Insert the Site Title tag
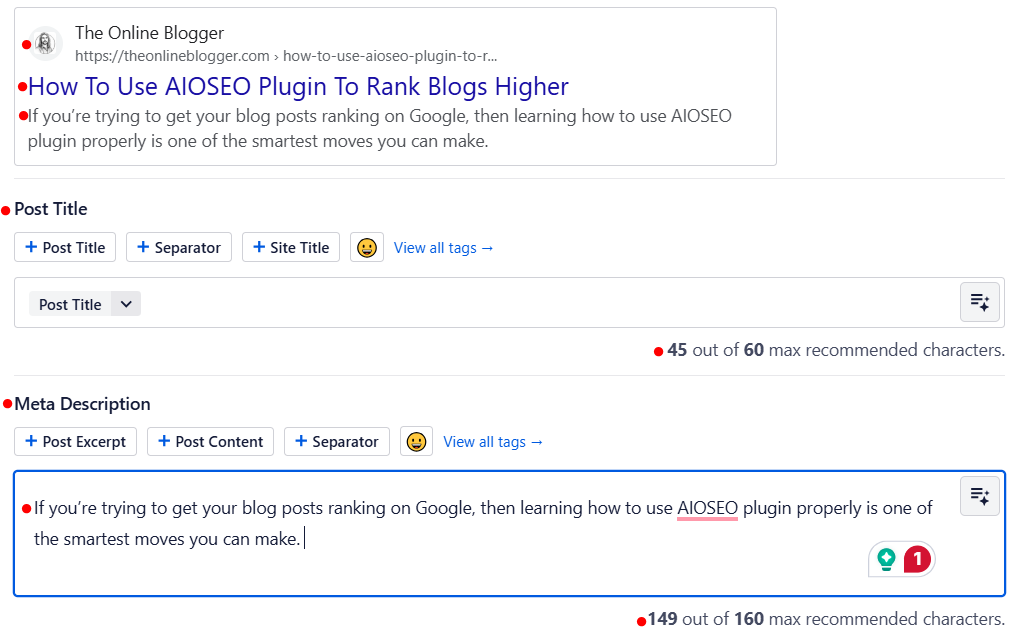The image size is (1018, 643). coord(291,248)
